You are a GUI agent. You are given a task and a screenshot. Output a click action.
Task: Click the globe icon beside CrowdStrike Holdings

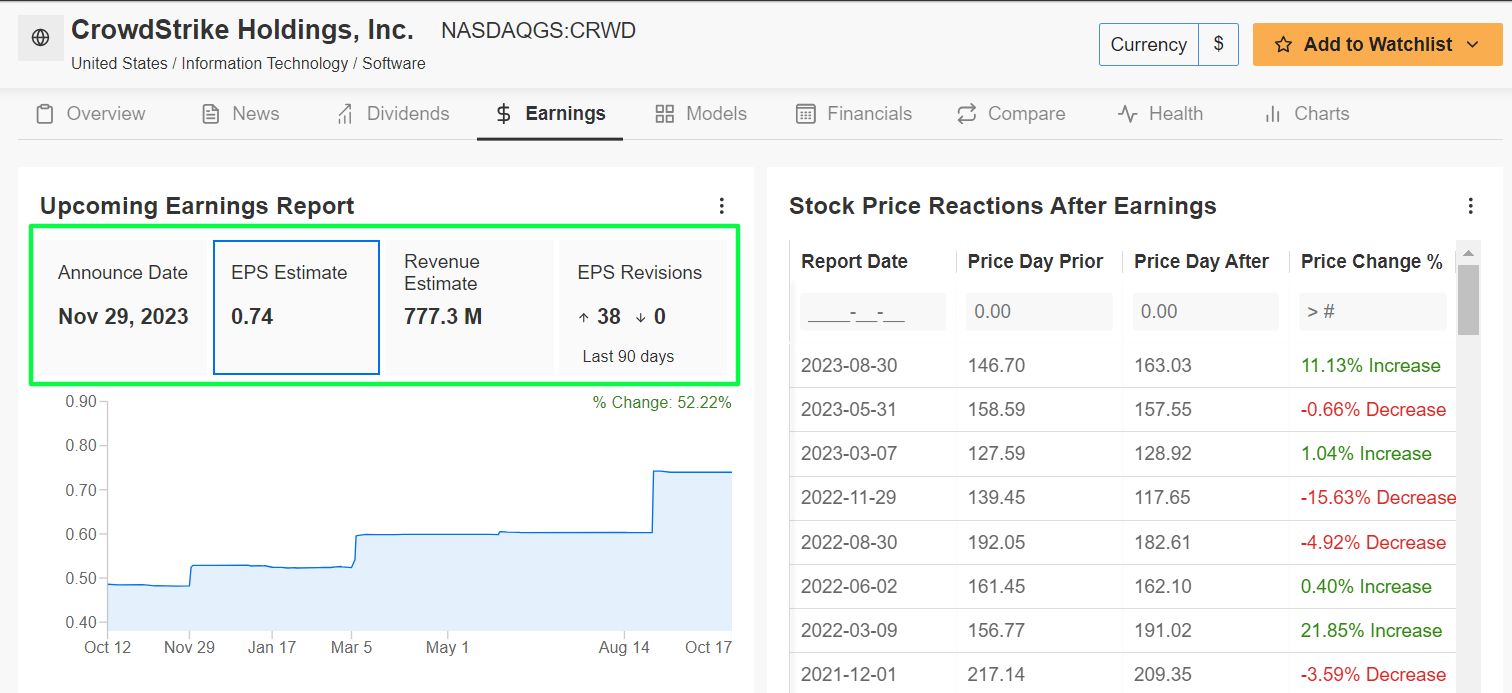coord(41,38)
